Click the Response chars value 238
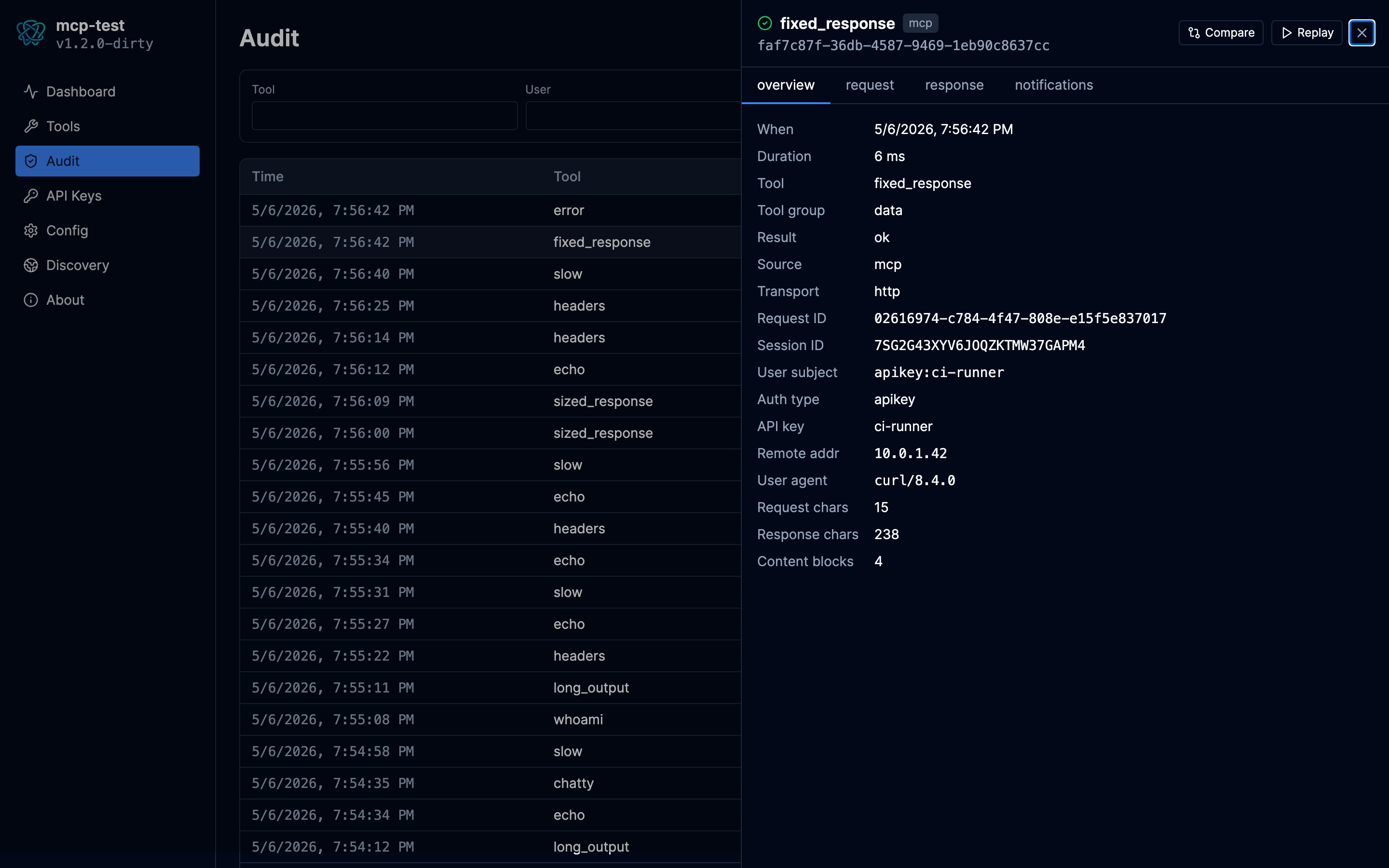Viewport: 1389px width, 868px height. (886, 534)
